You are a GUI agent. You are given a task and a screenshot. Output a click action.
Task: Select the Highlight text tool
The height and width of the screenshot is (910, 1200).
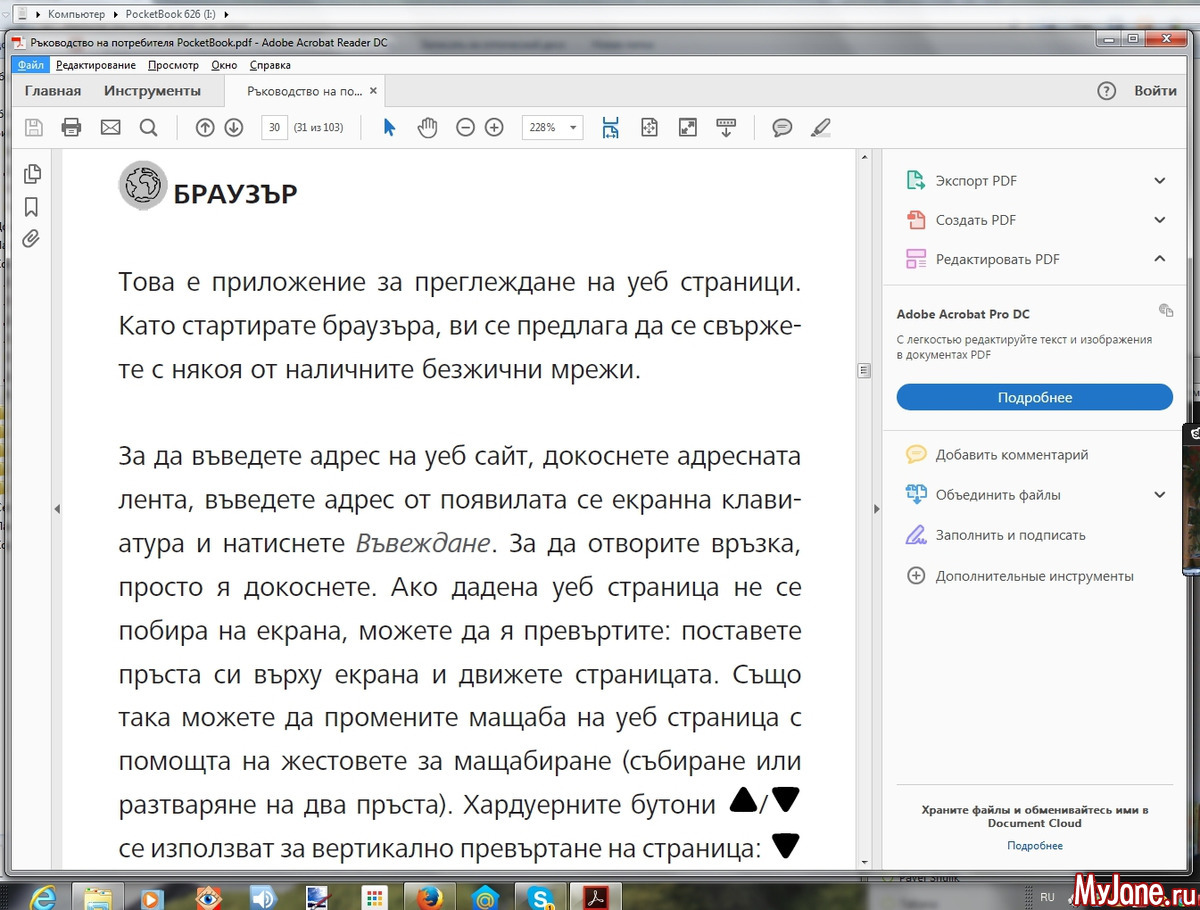click(x=820, y=128)
